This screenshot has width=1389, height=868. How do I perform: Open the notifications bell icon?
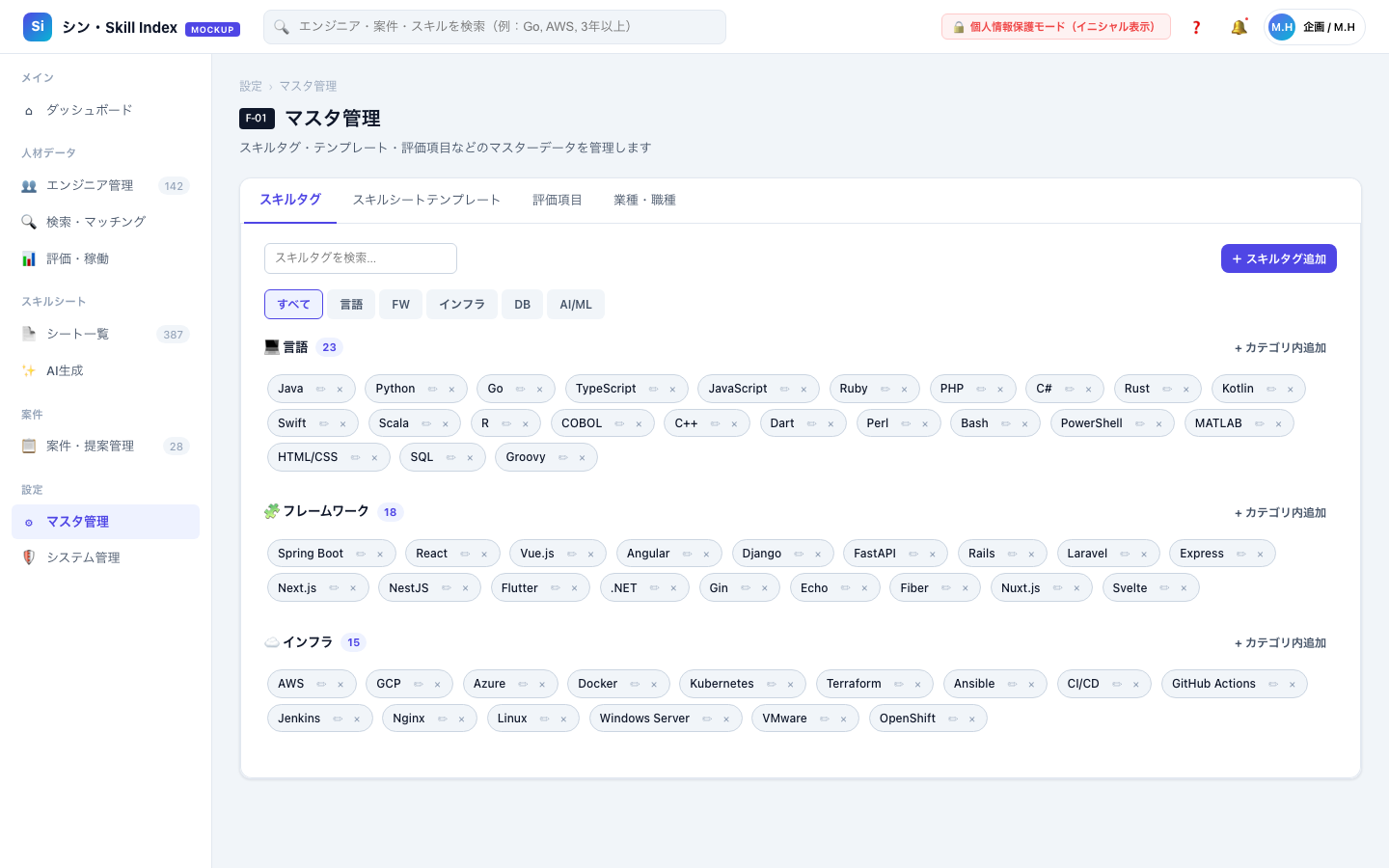1239,27
